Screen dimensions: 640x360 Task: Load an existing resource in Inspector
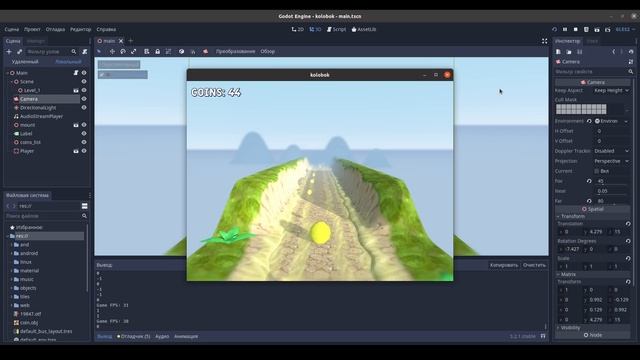(569, 52)
